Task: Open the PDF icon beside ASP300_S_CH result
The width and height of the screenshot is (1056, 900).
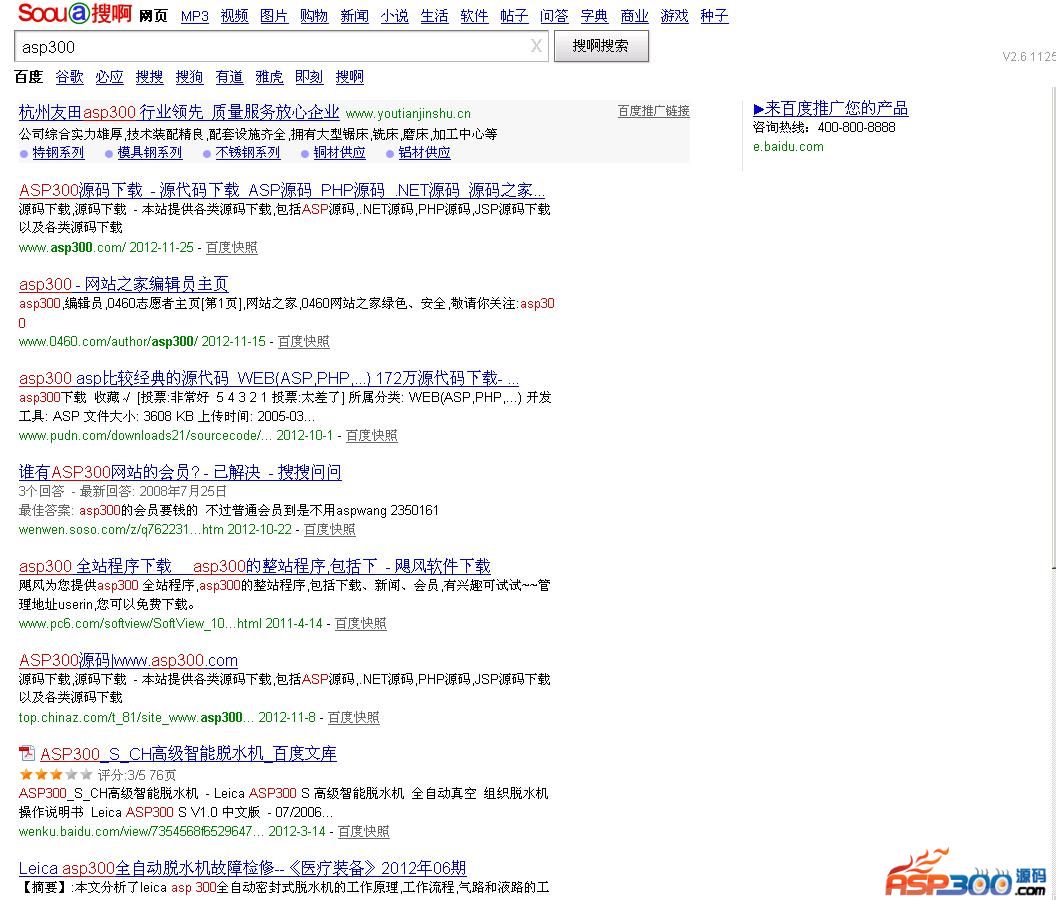Action: point(27,753)
